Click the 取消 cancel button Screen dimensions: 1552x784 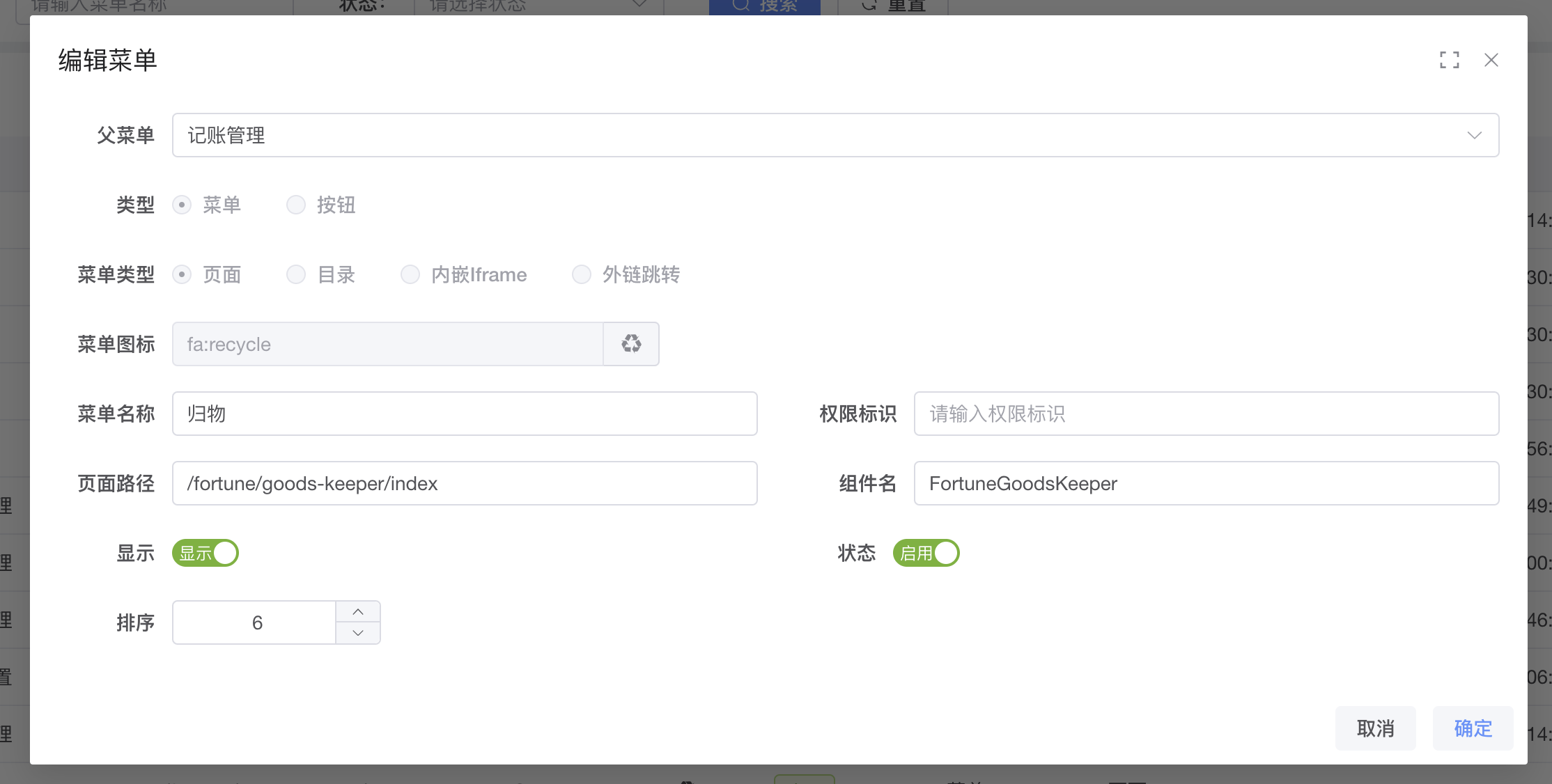pos(1375,728)
